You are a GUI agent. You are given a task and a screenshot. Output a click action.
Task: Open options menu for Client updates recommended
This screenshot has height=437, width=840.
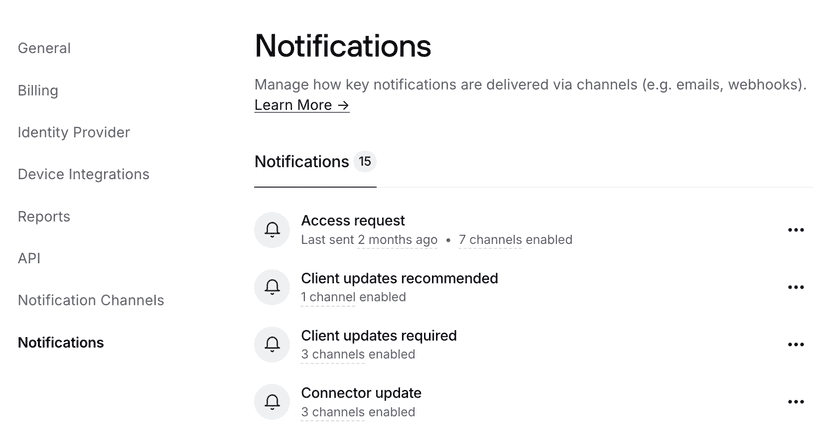tap(796, 287)
